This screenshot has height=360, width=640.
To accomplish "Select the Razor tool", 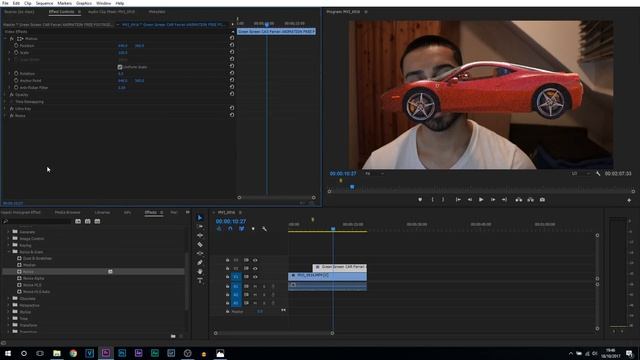I will 200,244.
